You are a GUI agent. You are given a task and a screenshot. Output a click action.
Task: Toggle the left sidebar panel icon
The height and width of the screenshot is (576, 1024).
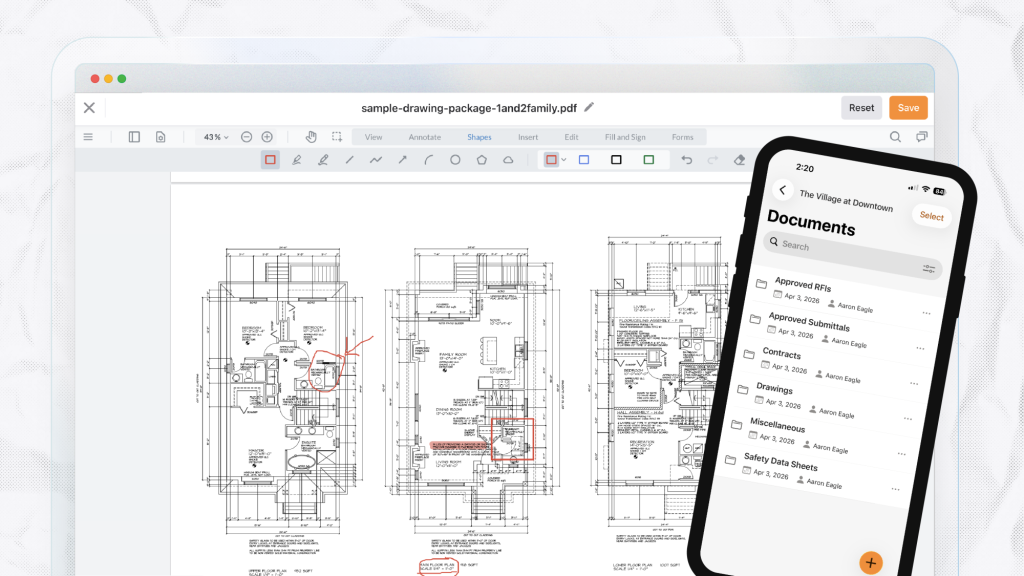click(x=135, y=137)
